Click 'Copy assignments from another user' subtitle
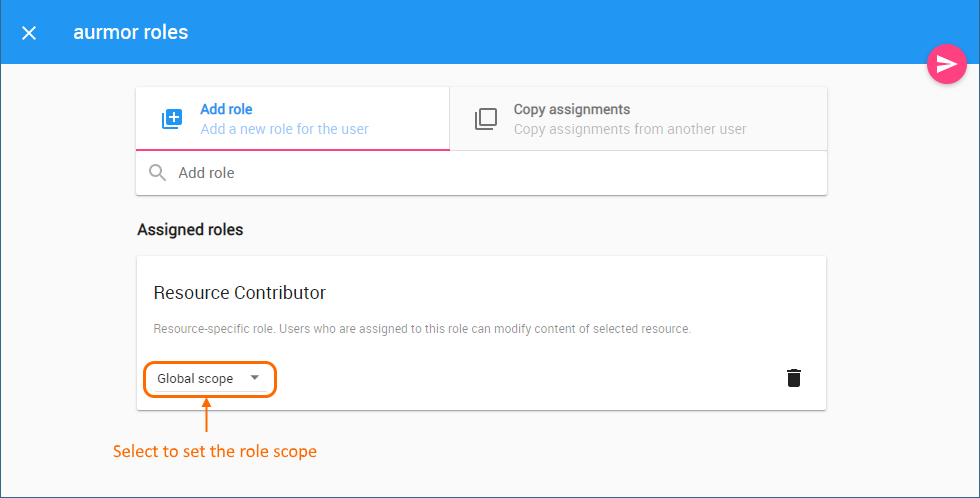 coord(630,129)
